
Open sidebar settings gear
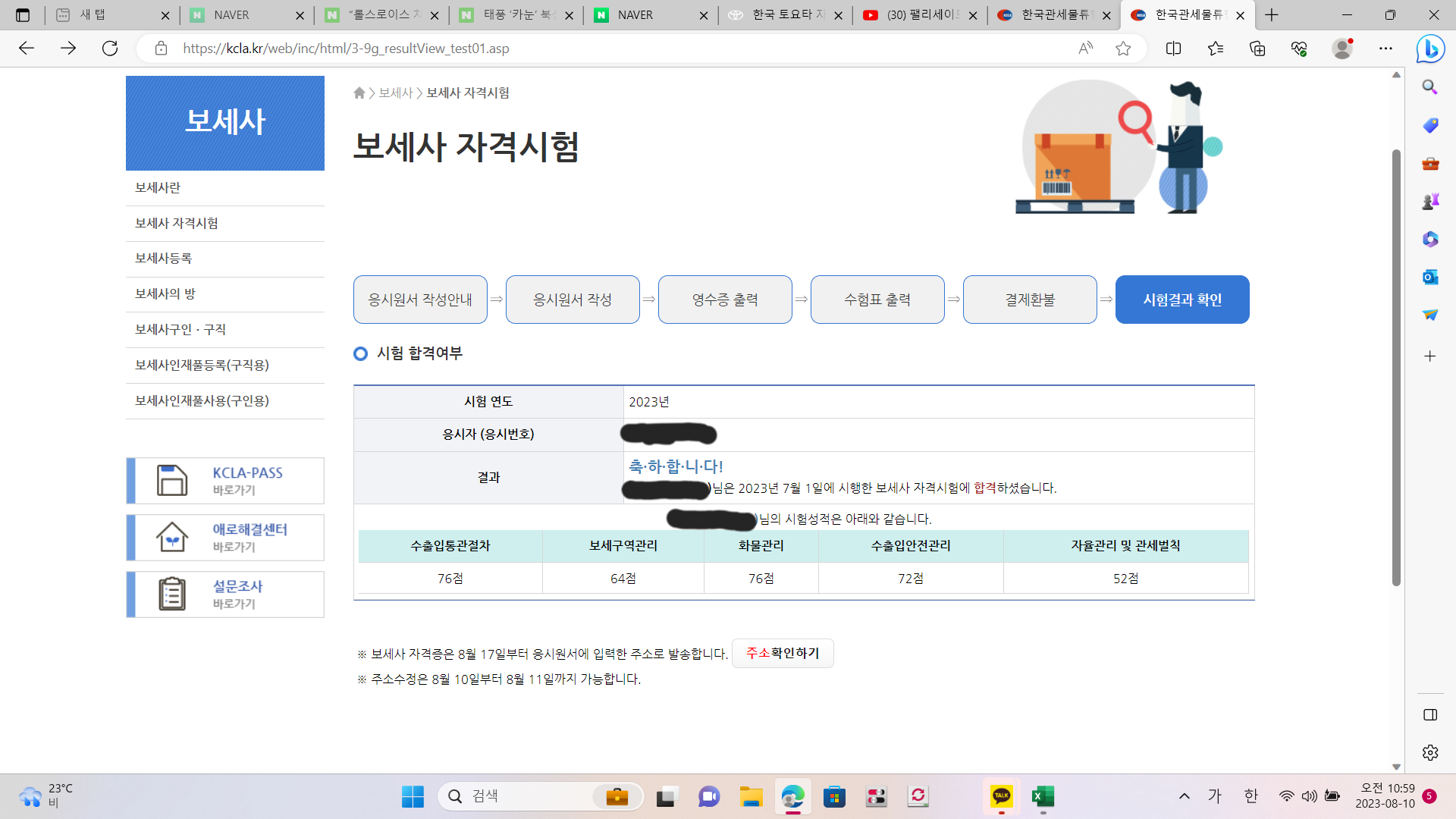pos(1430,752)
